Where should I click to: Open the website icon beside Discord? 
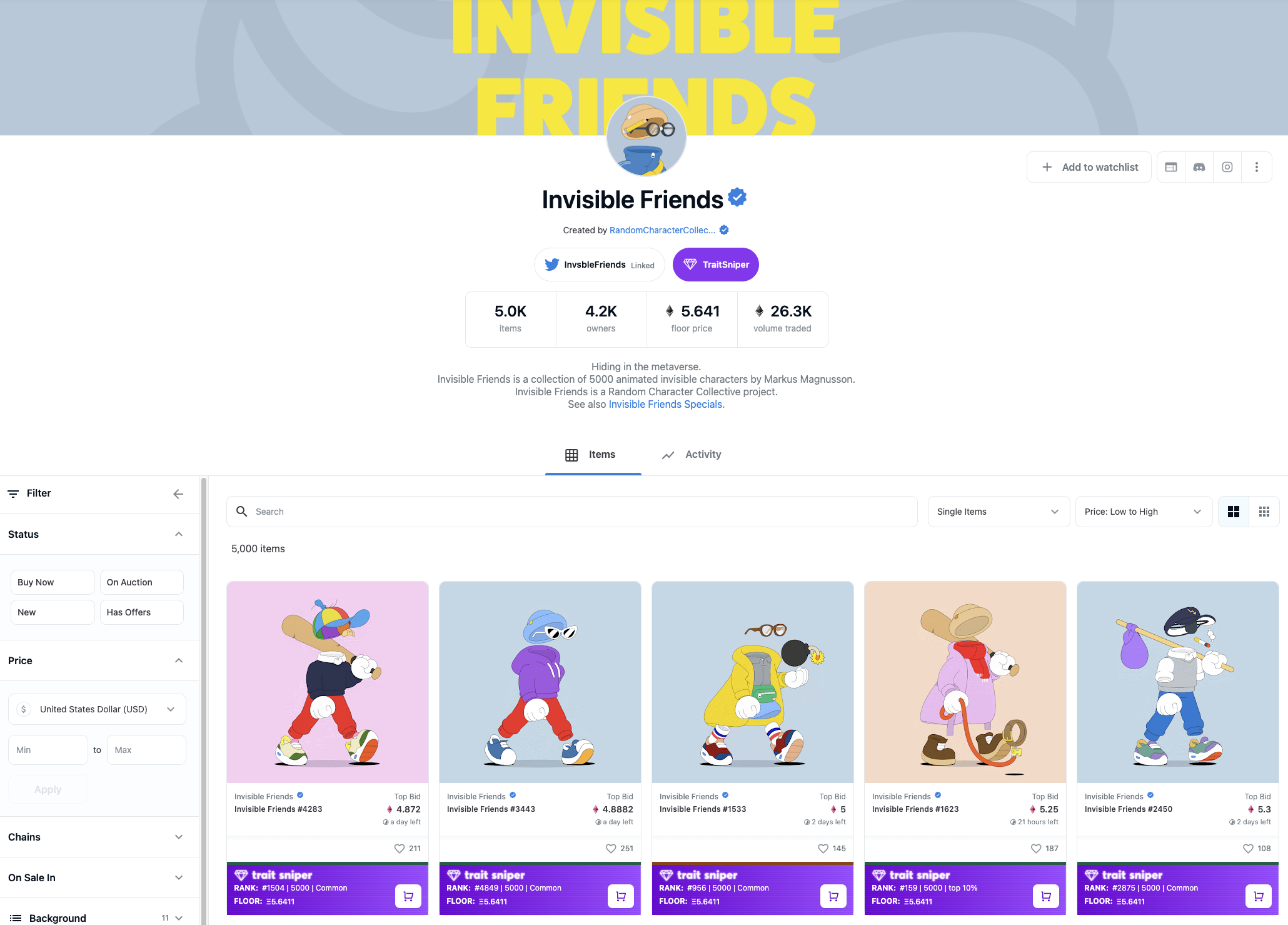pos(1171,167)
